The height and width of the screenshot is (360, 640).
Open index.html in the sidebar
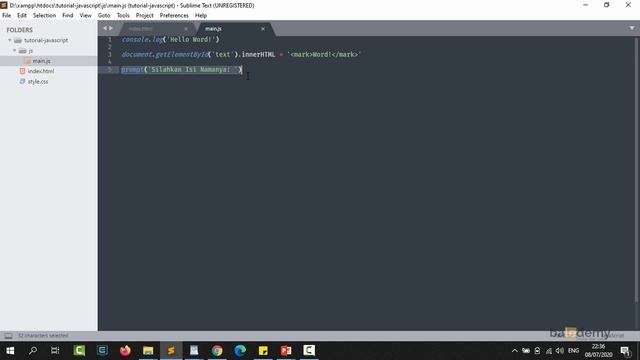pos(41,71)
